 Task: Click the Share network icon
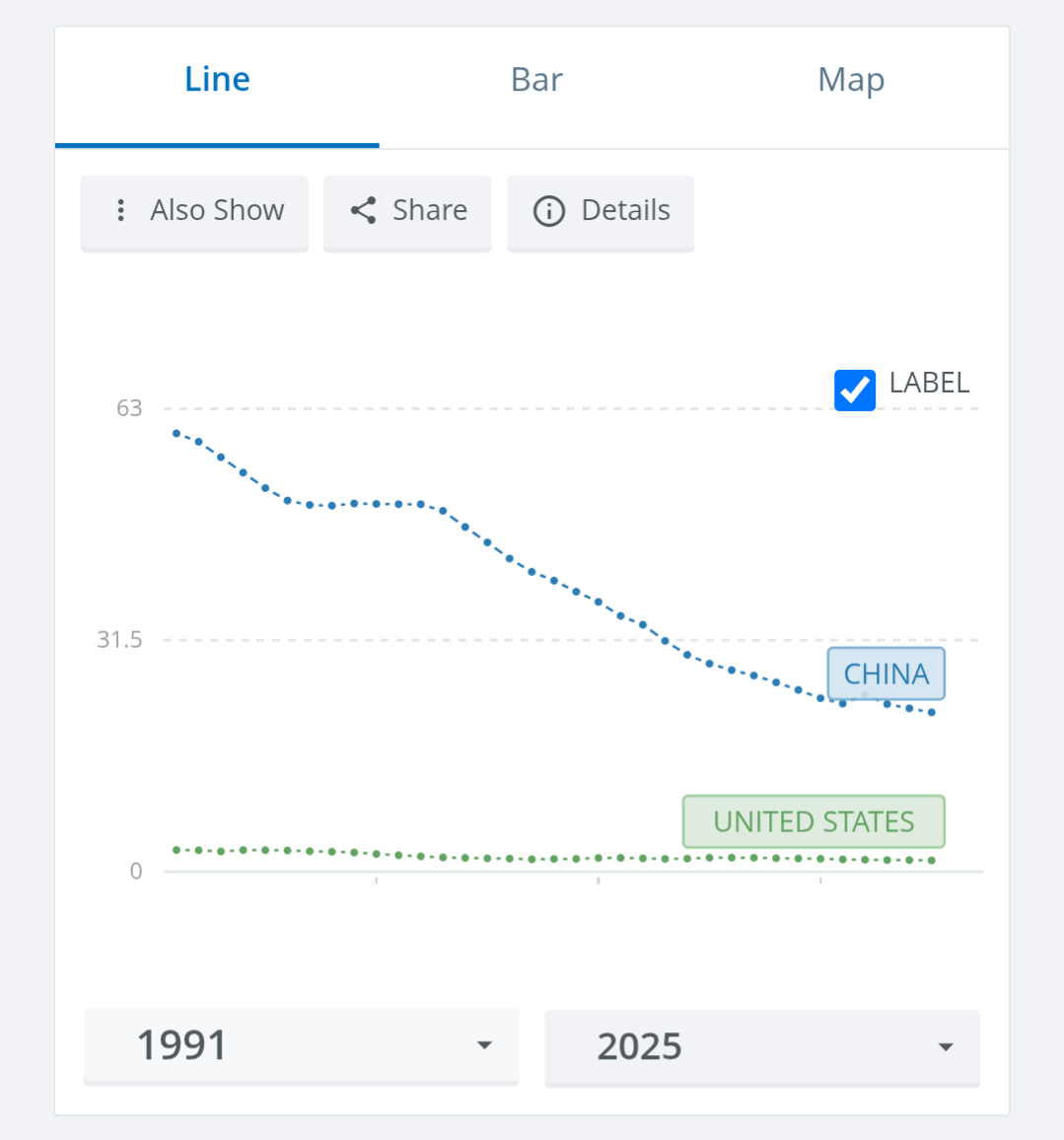(364, 210)
